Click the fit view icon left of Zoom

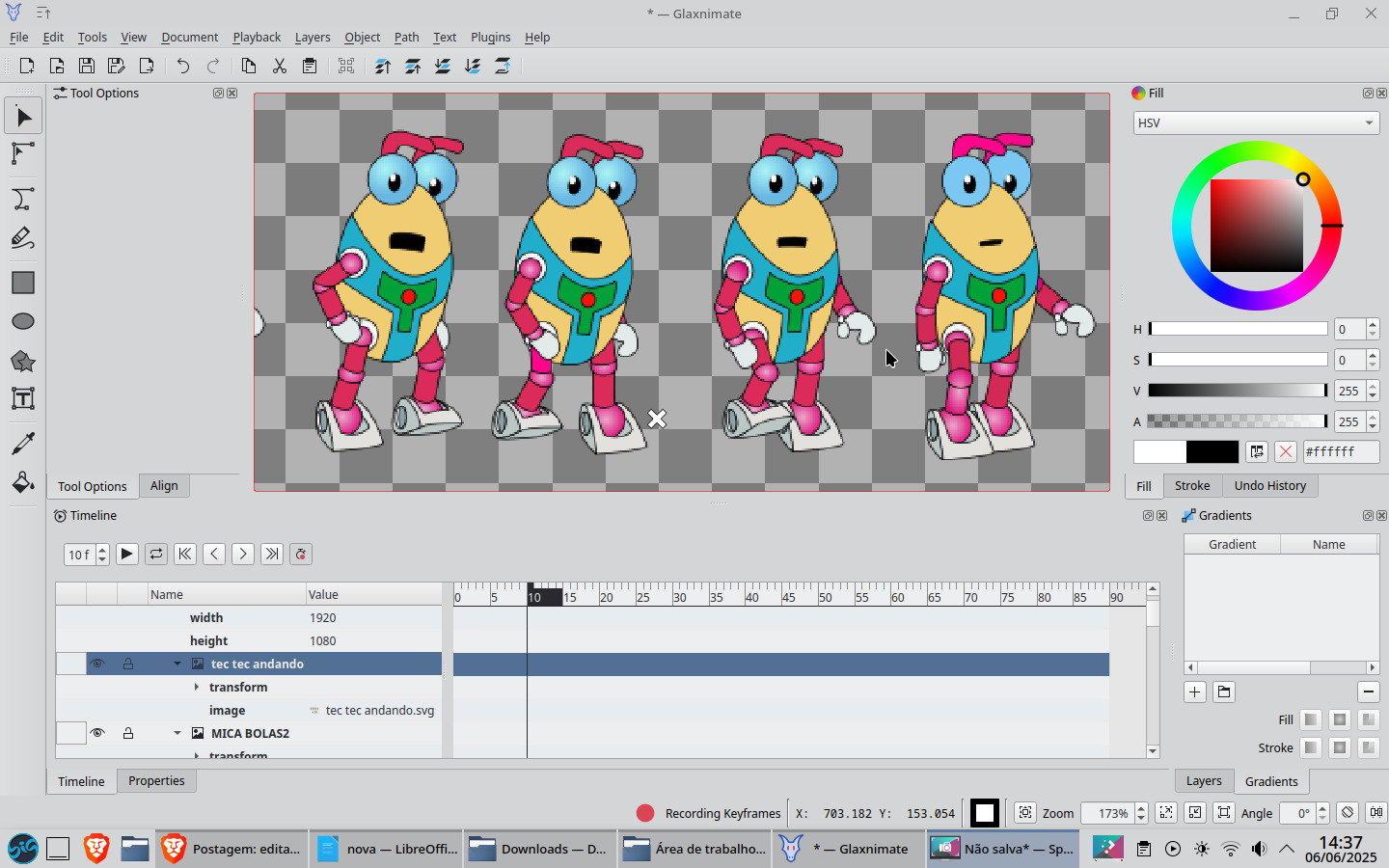[1025, 813]
